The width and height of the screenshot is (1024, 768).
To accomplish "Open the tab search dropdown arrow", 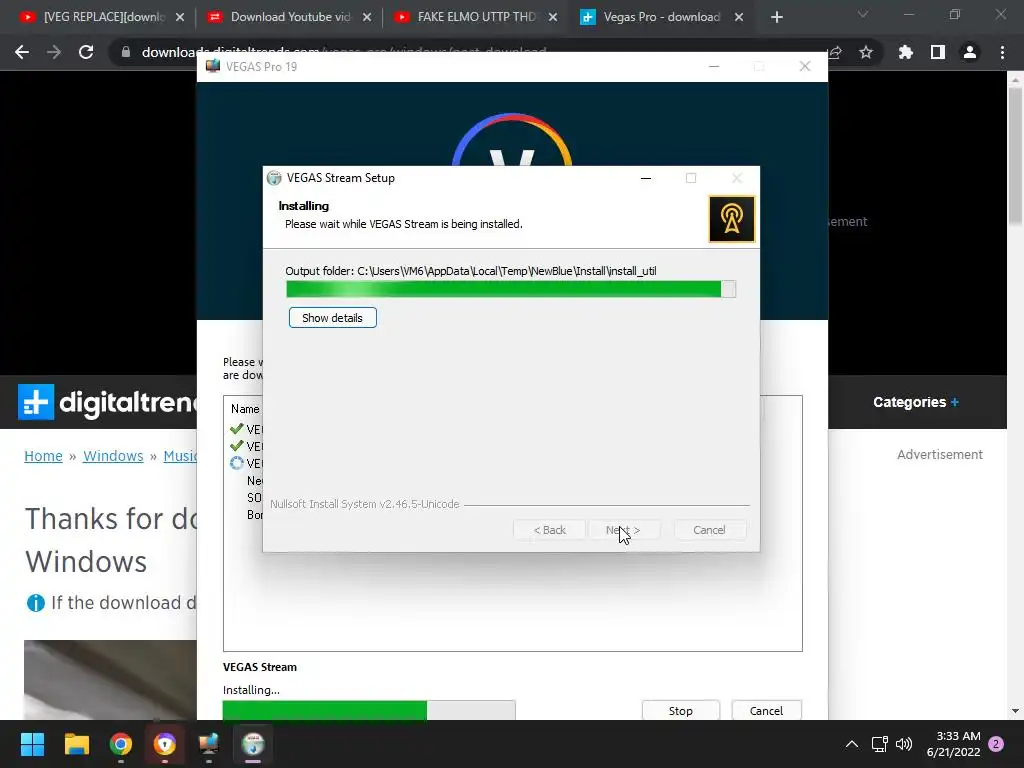I will [x=863, y=14].
